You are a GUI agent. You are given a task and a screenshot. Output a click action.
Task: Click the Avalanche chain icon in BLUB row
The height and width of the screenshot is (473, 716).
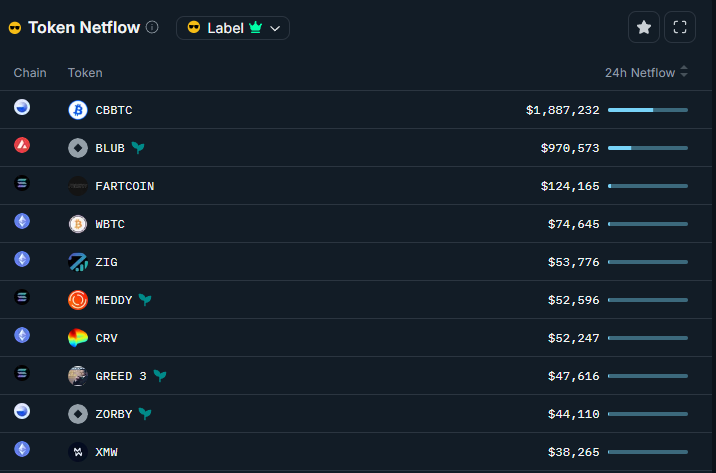(22, 145)
